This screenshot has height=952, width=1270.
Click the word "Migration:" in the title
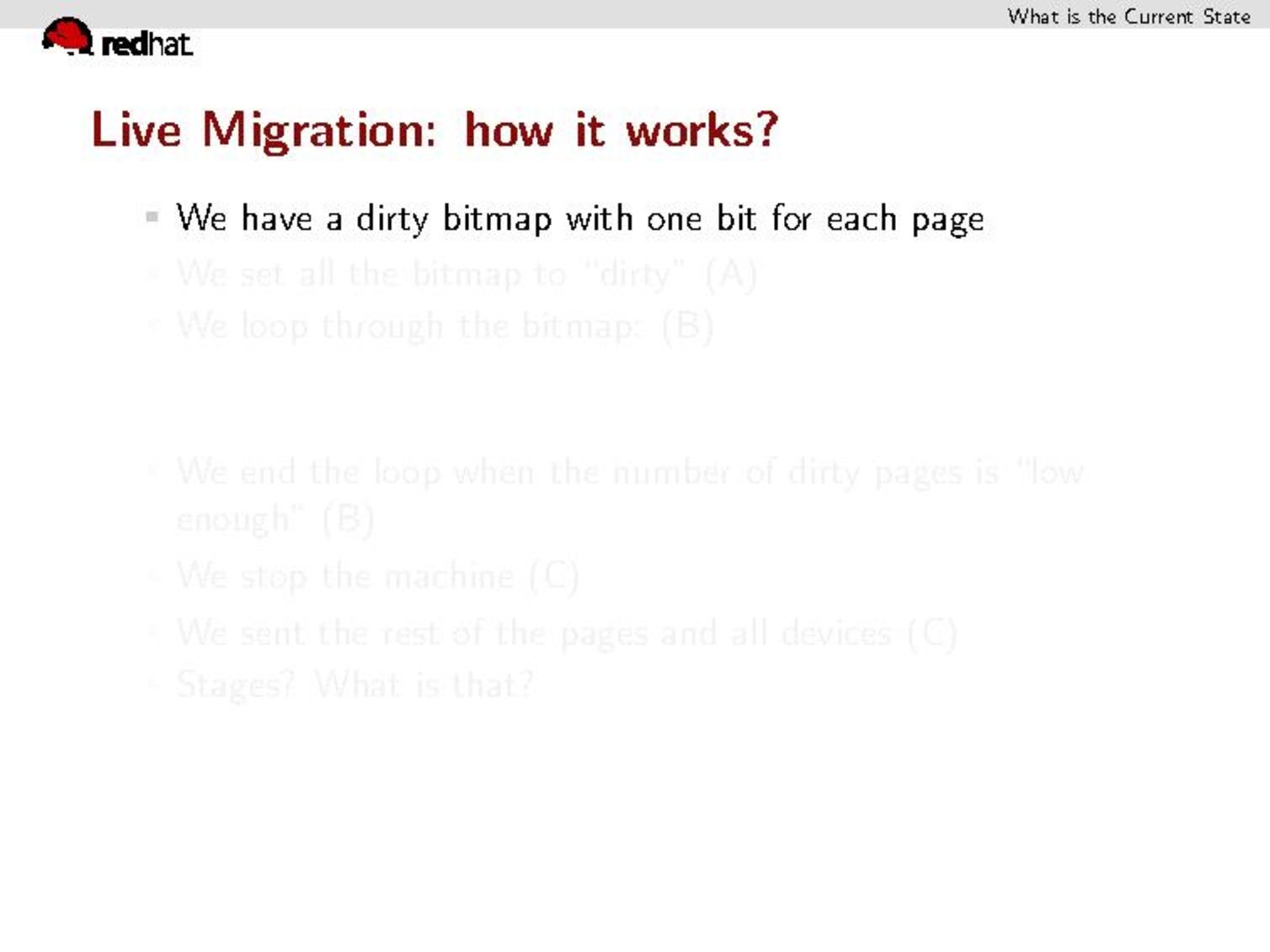click(x=319, y=130)
